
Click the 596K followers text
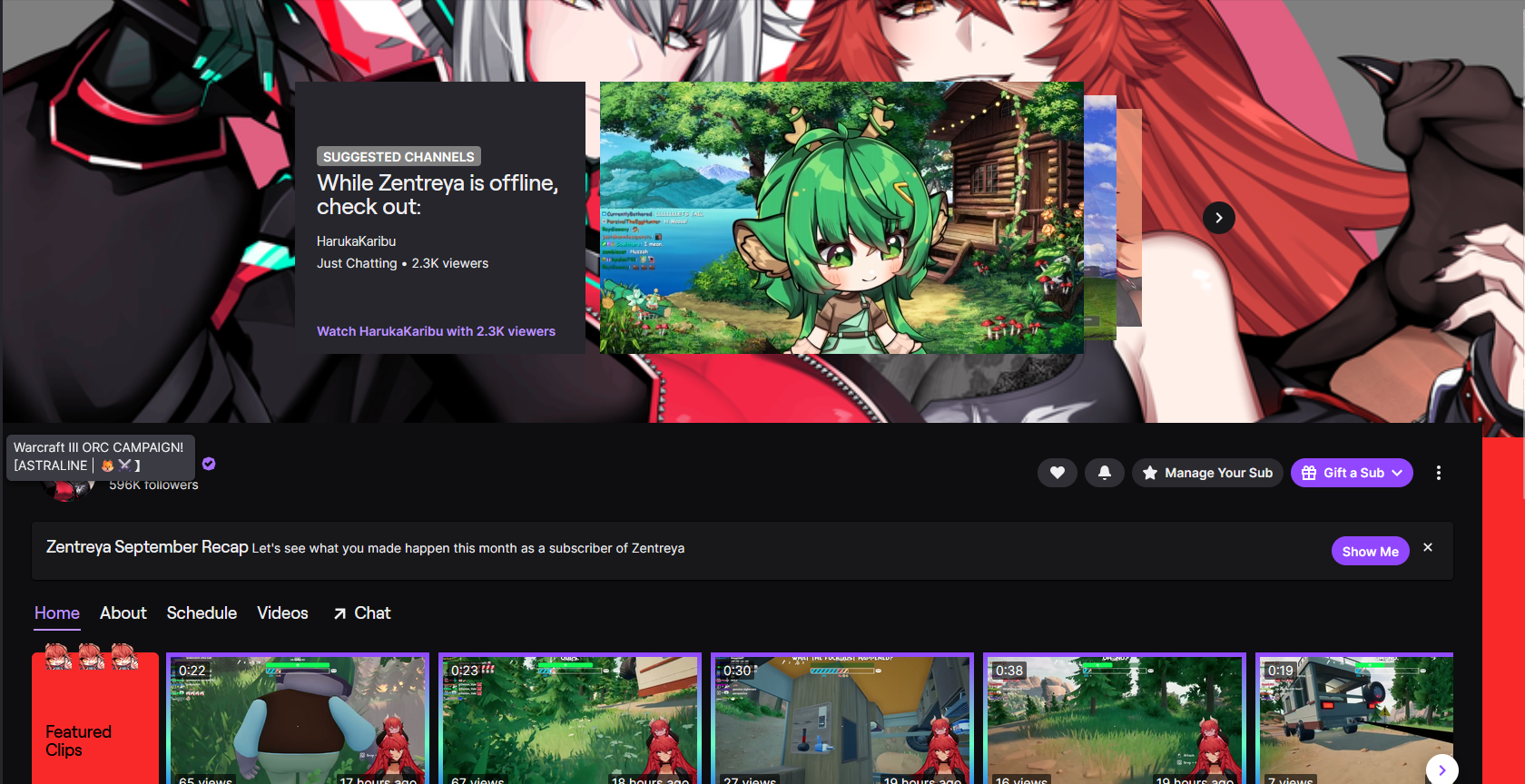click(x=153, y=485)
